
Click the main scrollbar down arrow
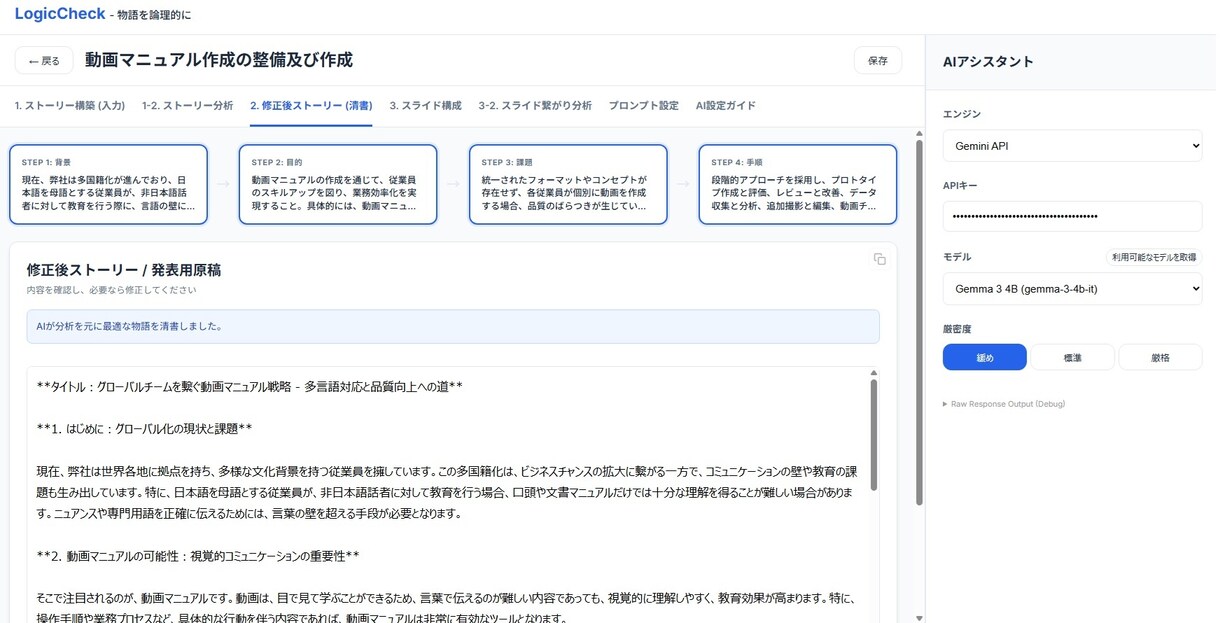919,617
